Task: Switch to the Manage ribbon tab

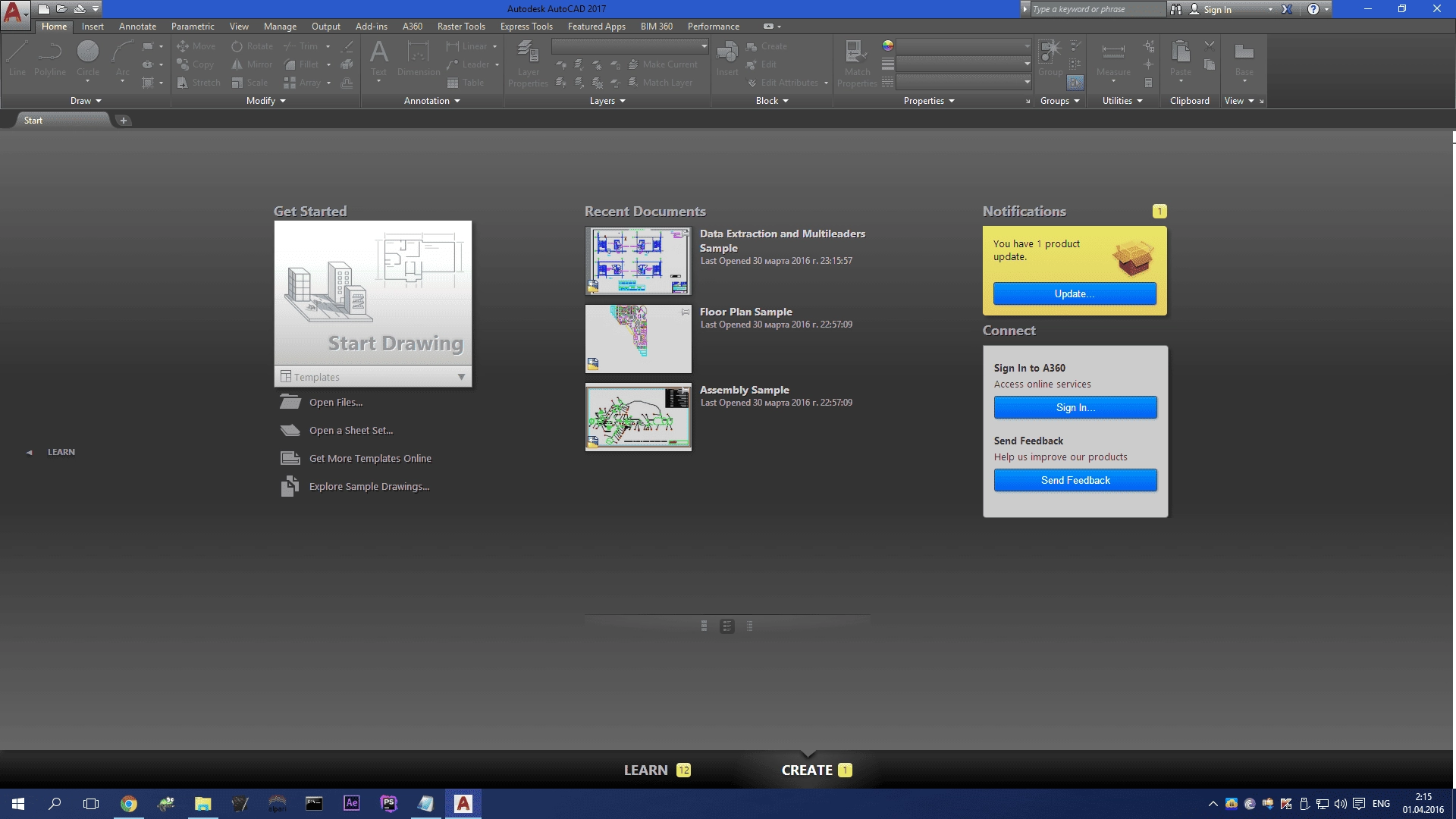Action: coord(280,27)
